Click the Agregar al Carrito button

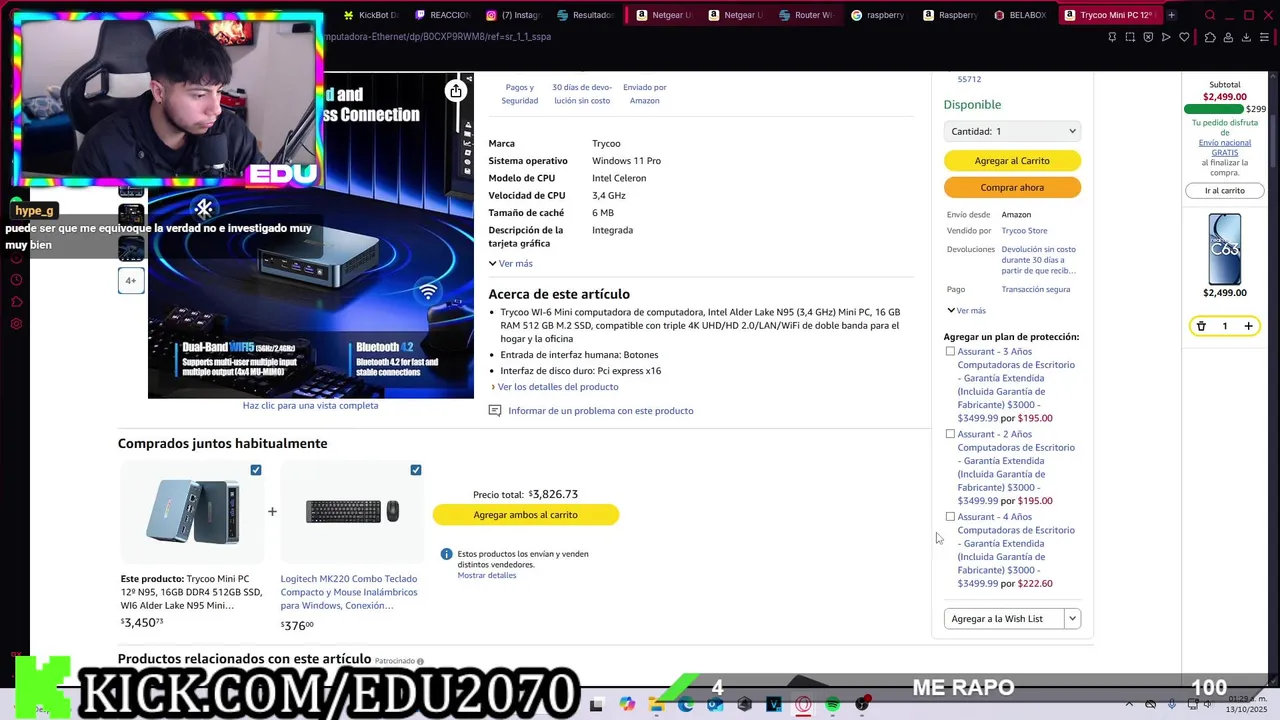click(x=1012, y=160)
